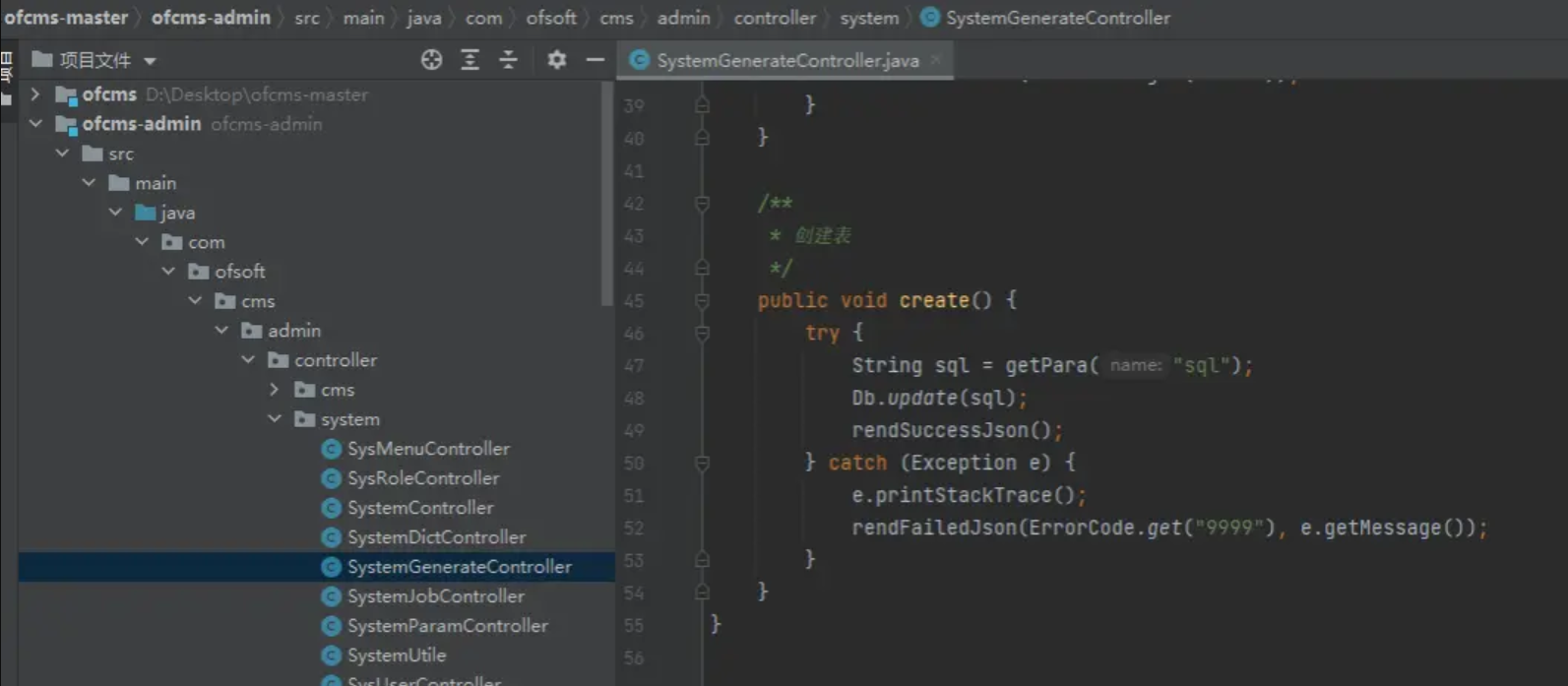1568x686 pixels.
Task: Select the SystemGenerateController.java editor tab
Action: pos(786,60)
